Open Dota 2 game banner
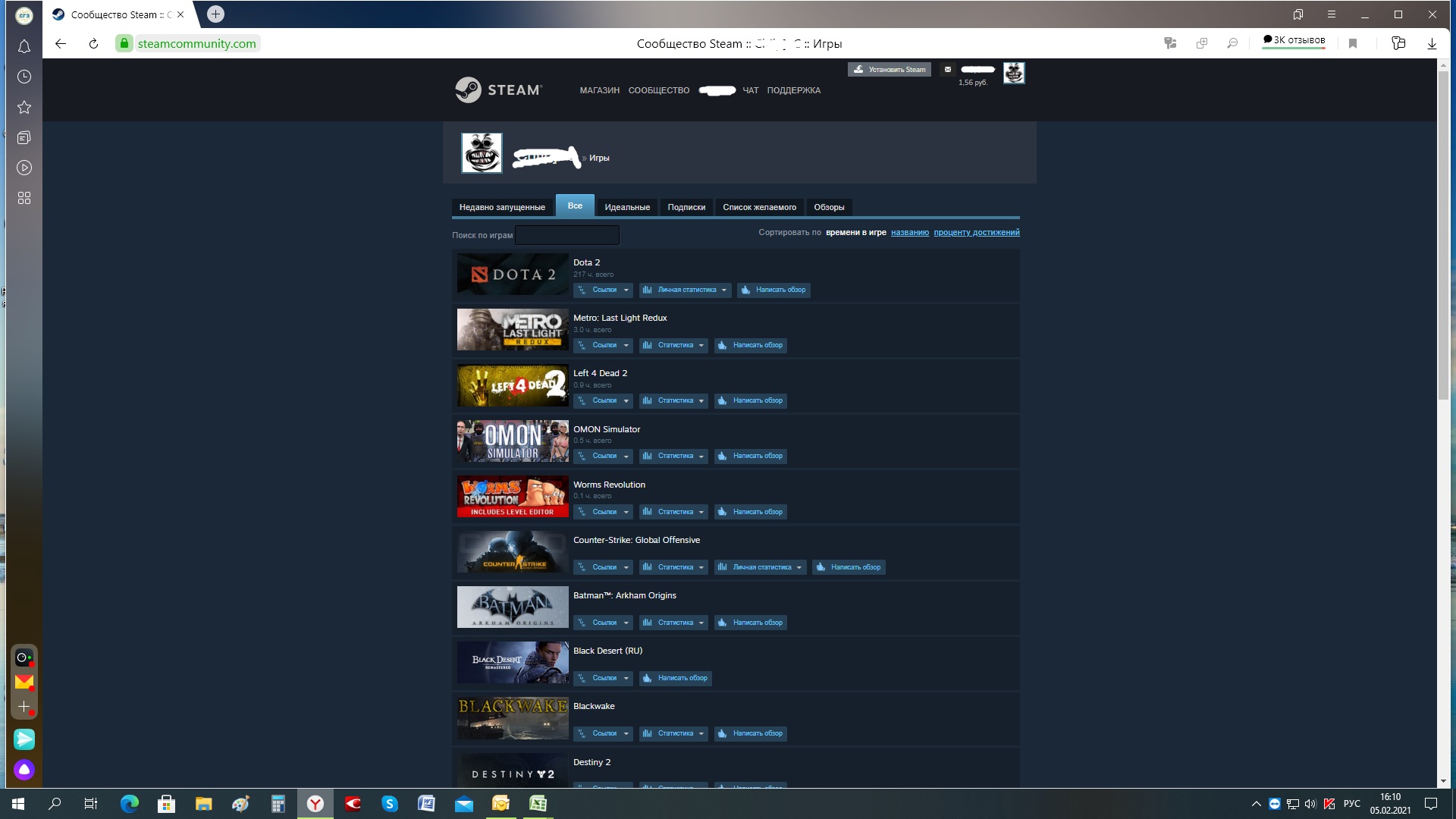 (x=513, y=275)
